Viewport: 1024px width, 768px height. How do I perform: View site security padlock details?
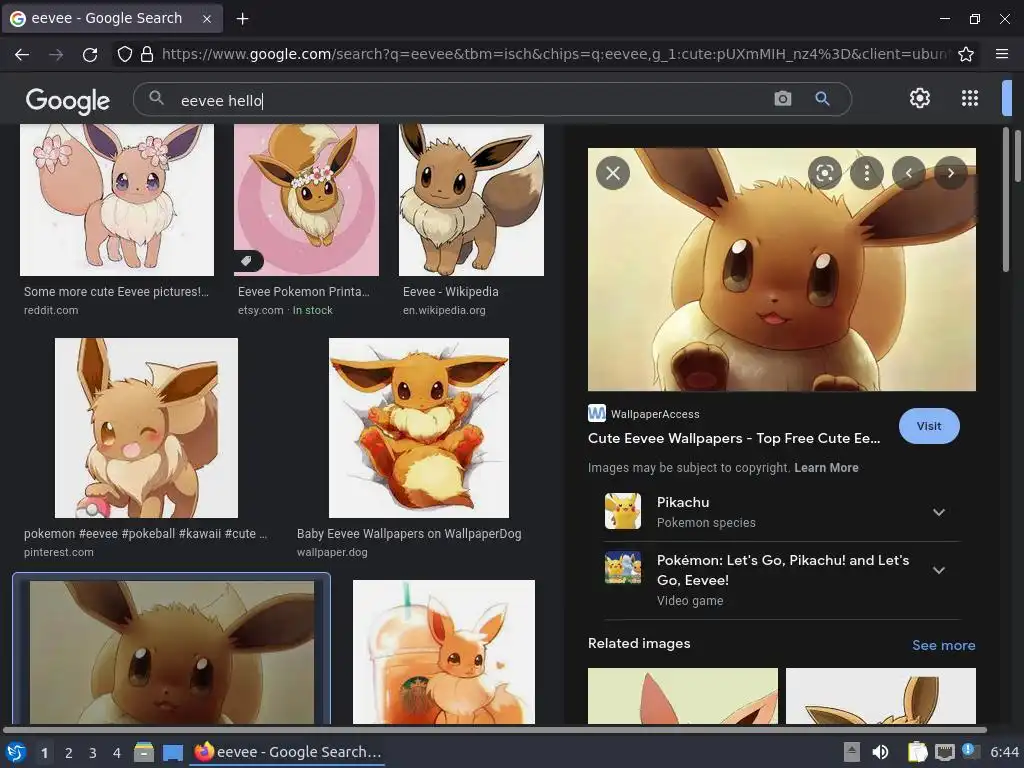pos(147,54)
